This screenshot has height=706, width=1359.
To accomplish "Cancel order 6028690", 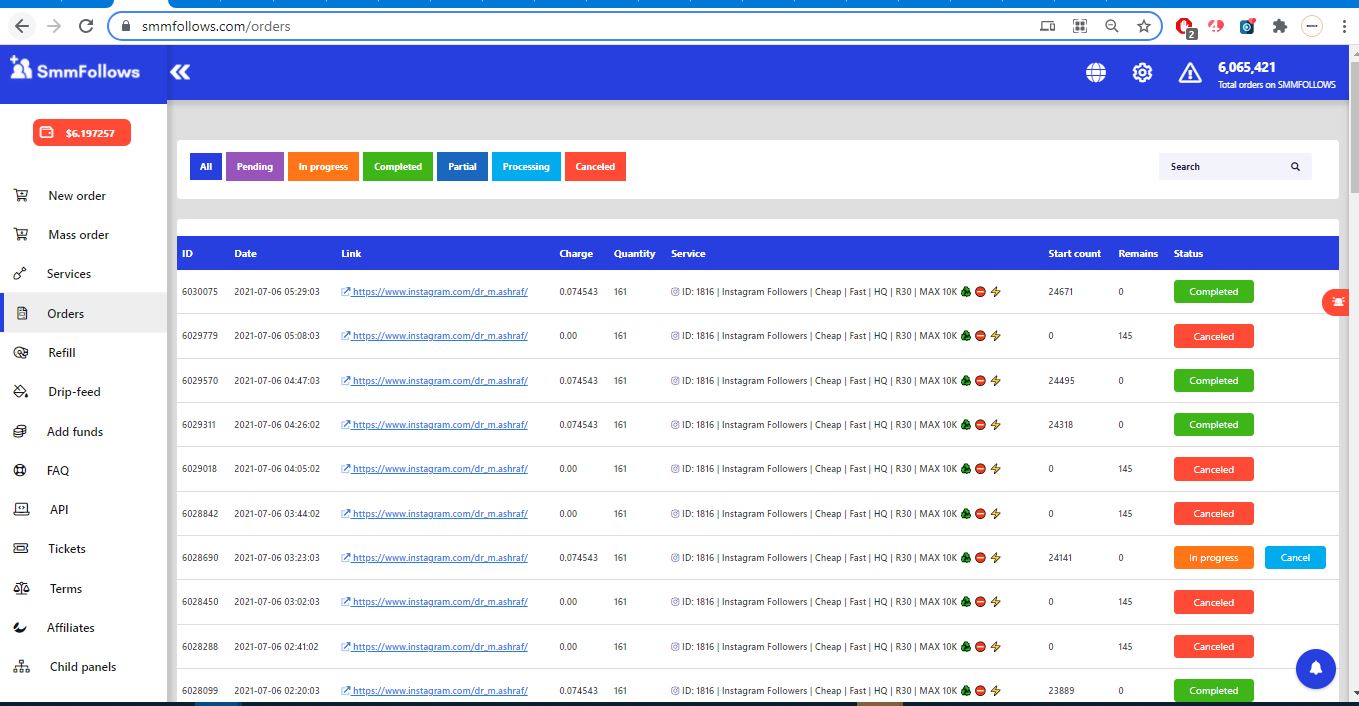I will click(1295, 558).
